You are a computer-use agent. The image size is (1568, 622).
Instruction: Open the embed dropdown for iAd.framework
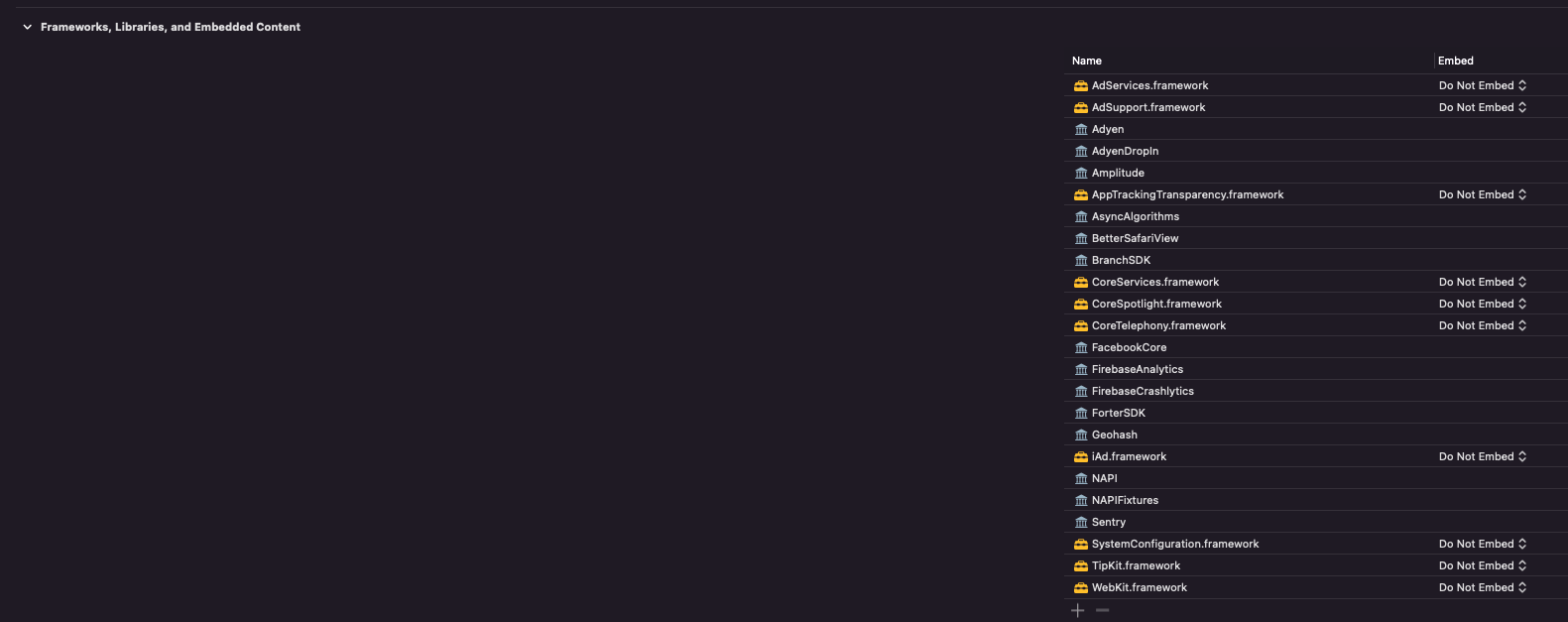(x=1483, y=457)
